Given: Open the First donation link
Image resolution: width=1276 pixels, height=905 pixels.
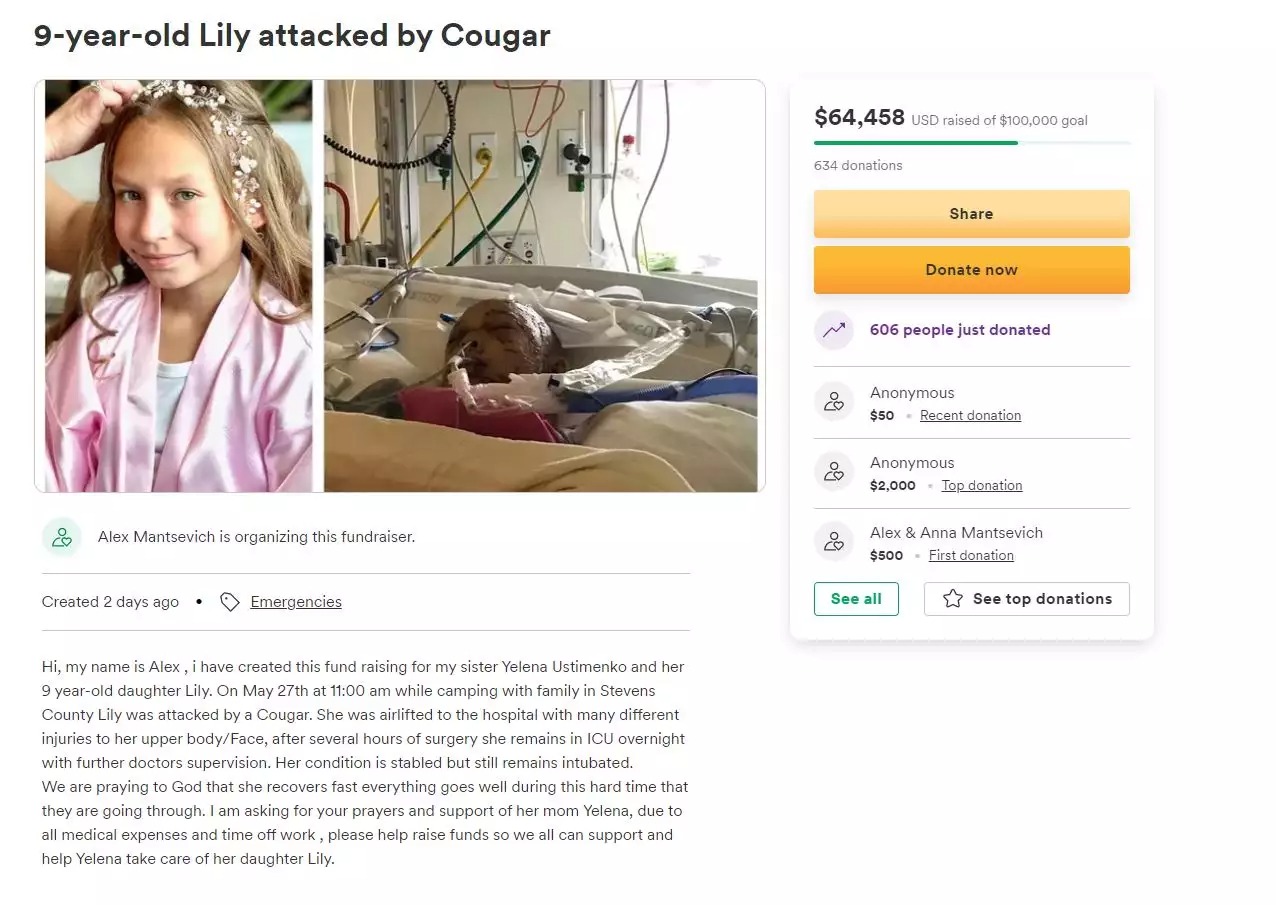Looking at the screenshot, I should pyautogui.click(x=971, y=556).
